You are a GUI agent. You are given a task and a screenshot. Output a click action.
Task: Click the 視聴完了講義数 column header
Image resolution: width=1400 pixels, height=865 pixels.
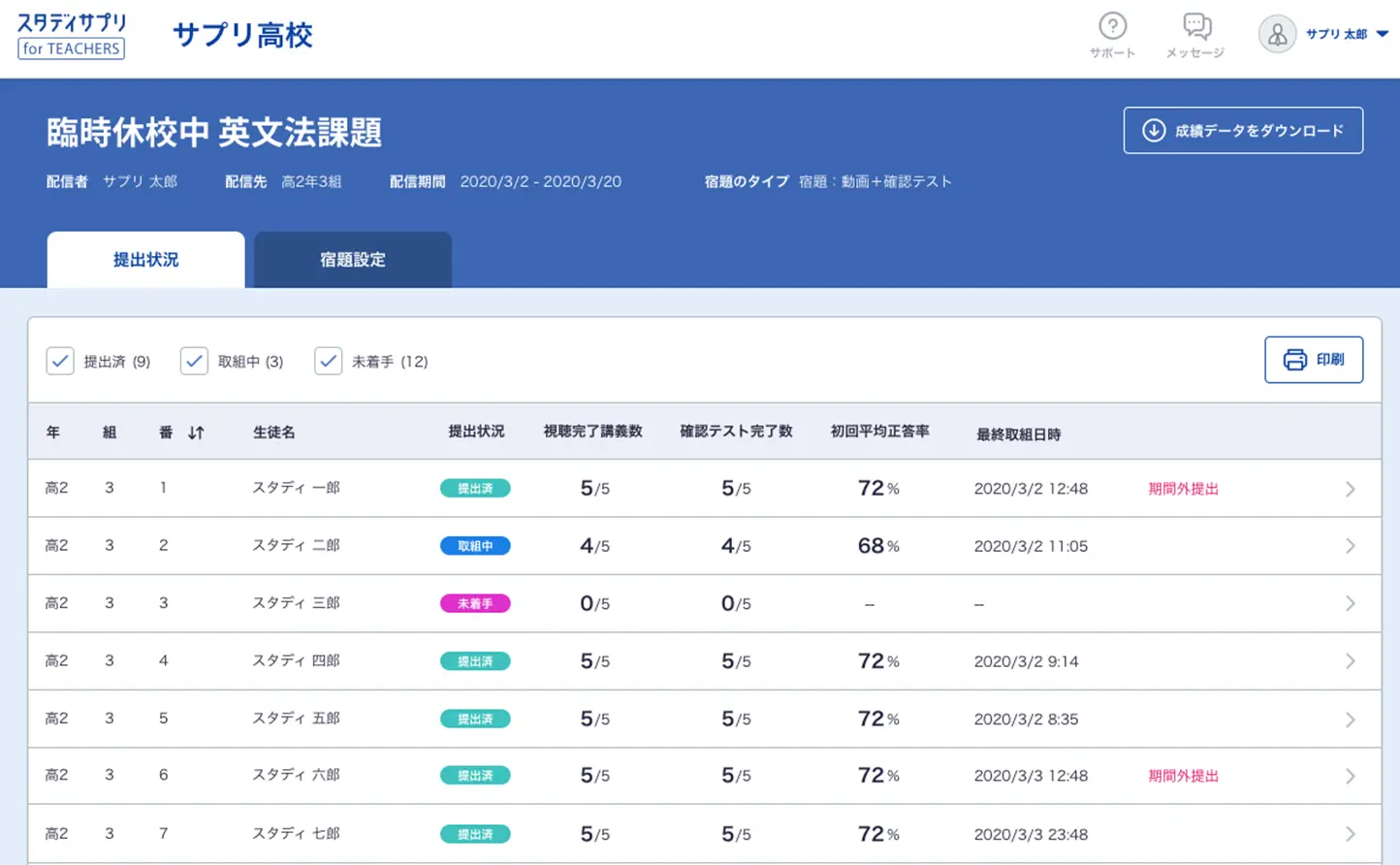[x=592, y=432]
